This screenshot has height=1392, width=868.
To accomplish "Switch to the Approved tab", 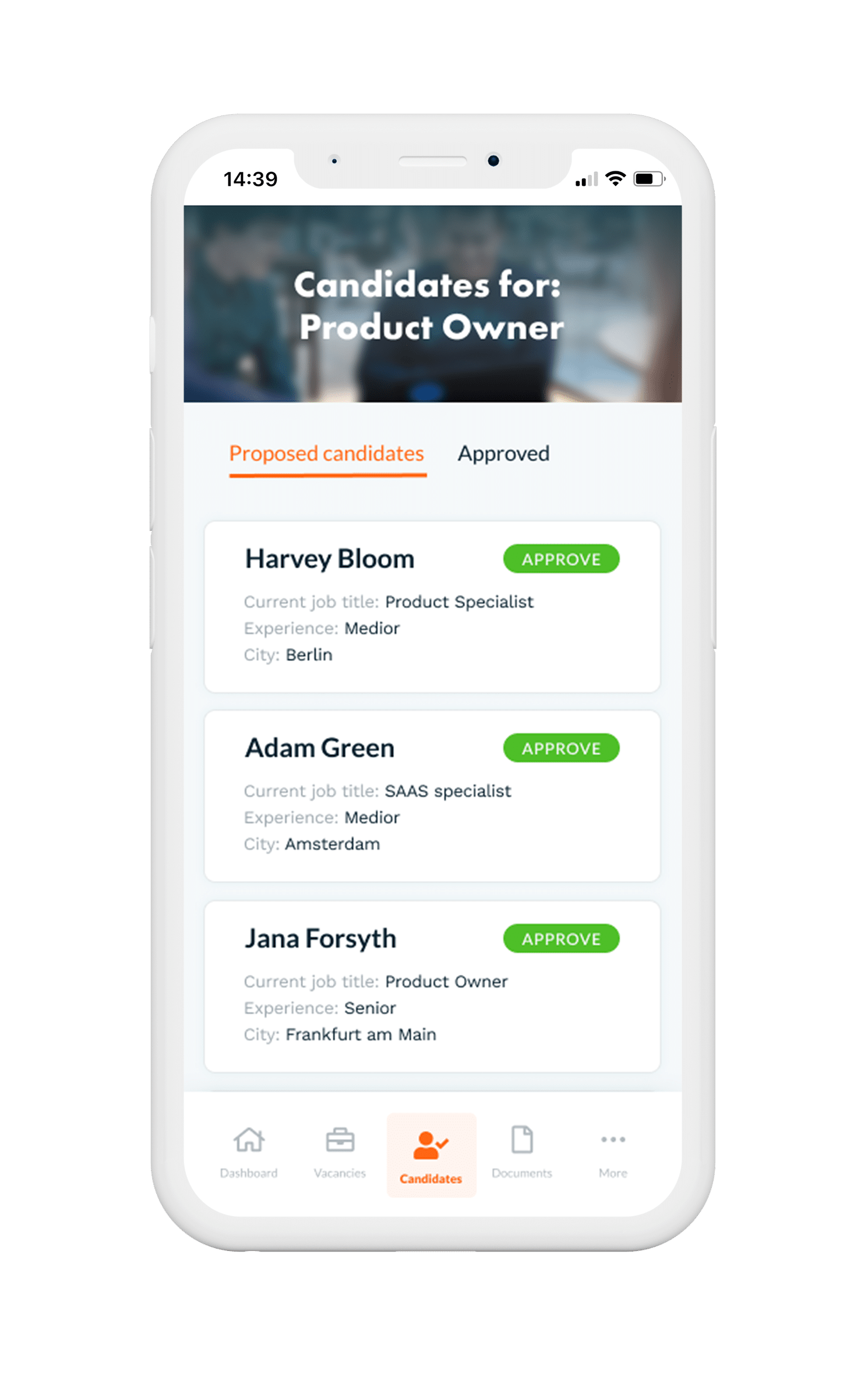I will [503, 454].
